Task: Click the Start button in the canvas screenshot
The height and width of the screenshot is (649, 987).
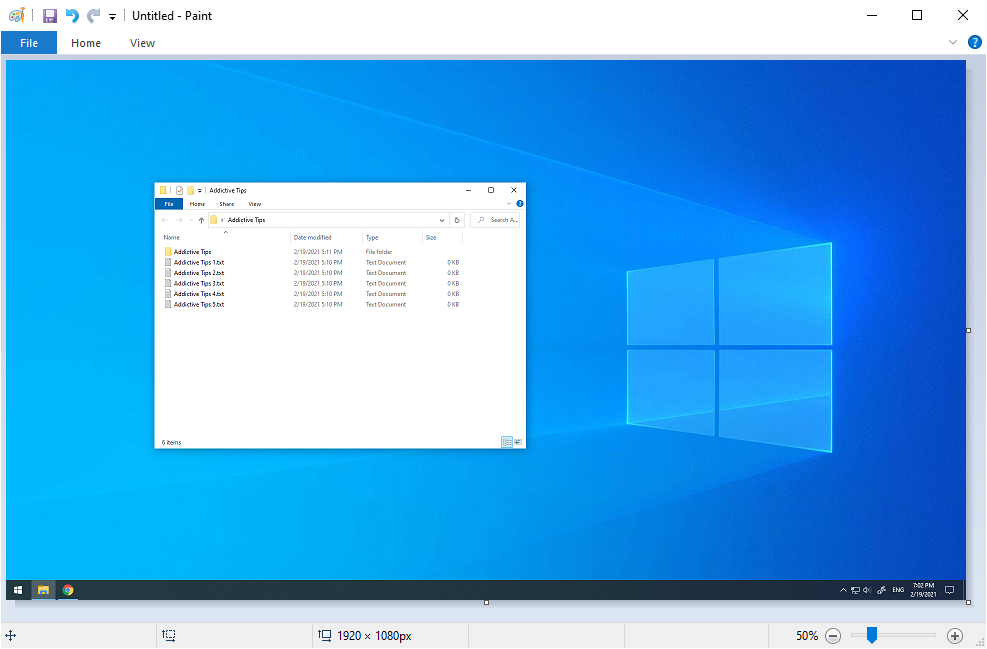Action: pyautogui.click(x=18, y=590)
